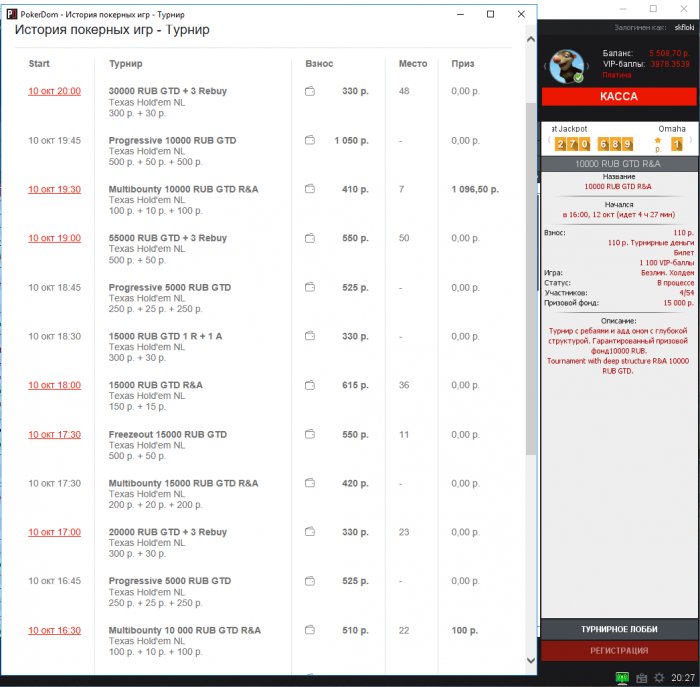Open the red 10 окт 17:30 Freezeout link
Image resolution: width=700 pixels, height=687 pixels.
[x=54, y=434]
